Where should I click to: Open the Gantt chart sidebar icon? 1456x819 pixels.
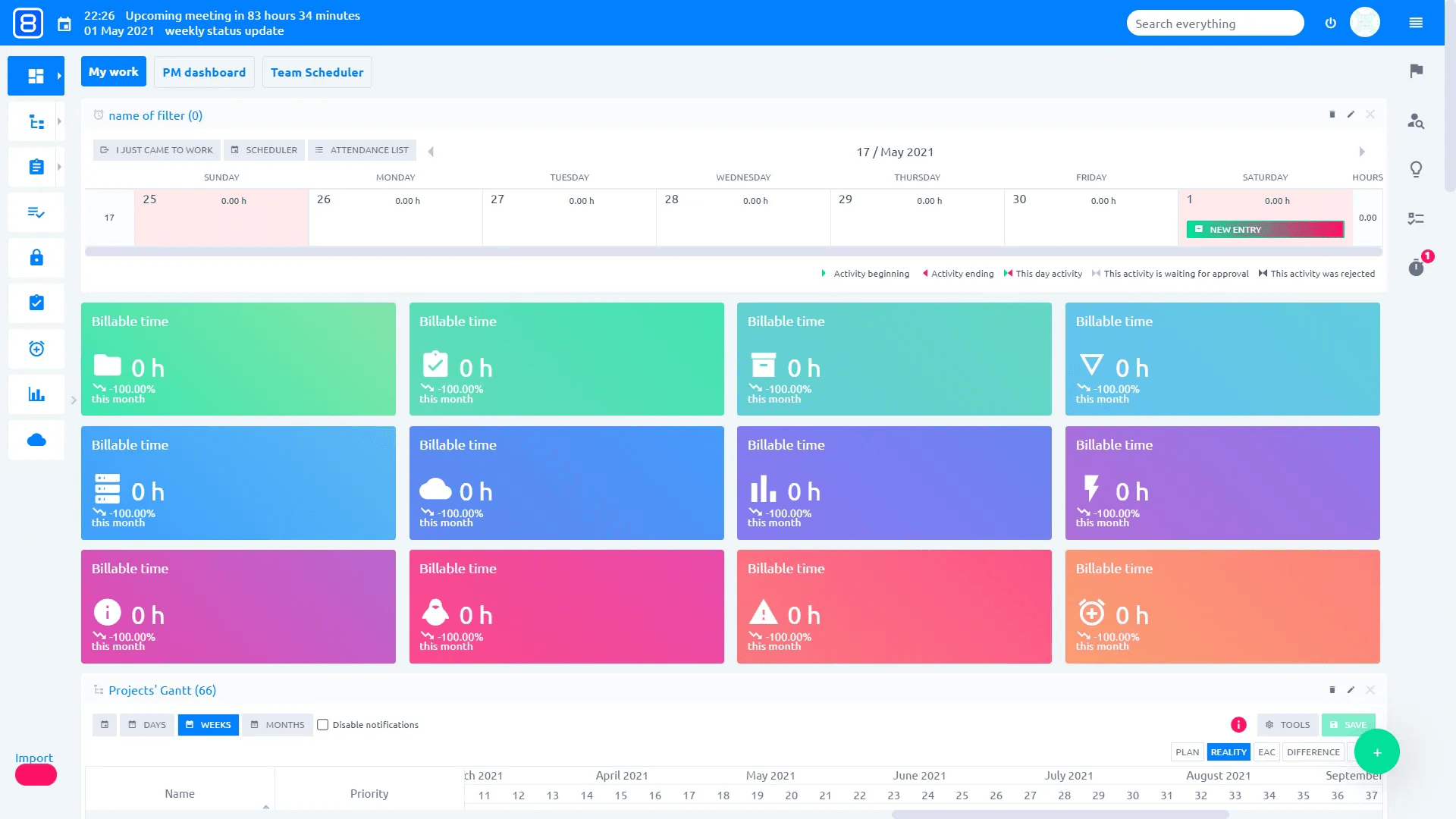(34, 121)
